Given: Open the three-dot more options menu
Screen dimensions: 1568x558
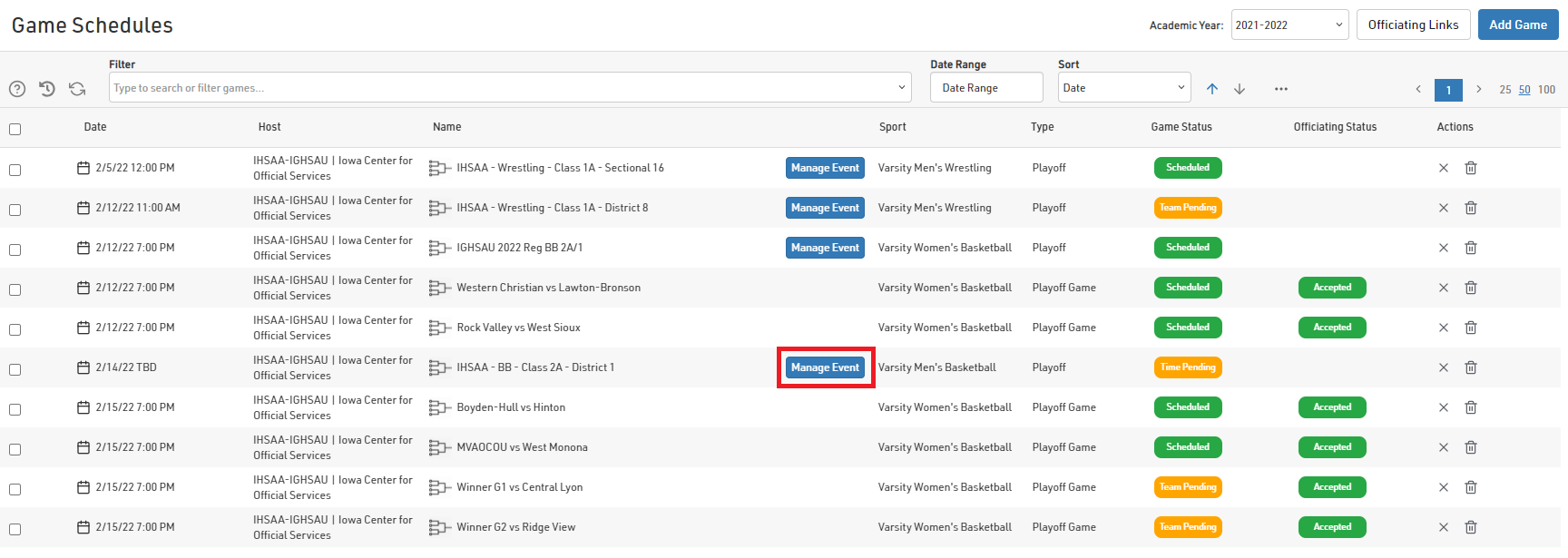Looking at the screenshot, I should pos(1280,89).
